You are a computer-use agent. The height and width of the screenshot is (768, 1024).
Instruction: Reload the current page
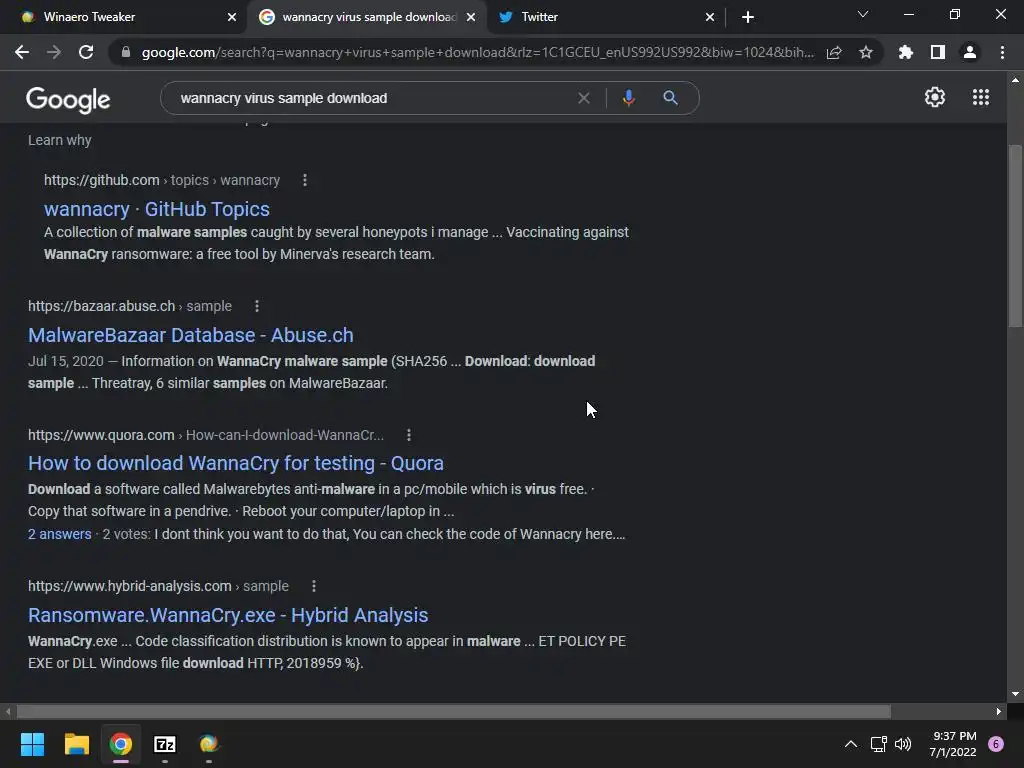[x=86, y=52]
